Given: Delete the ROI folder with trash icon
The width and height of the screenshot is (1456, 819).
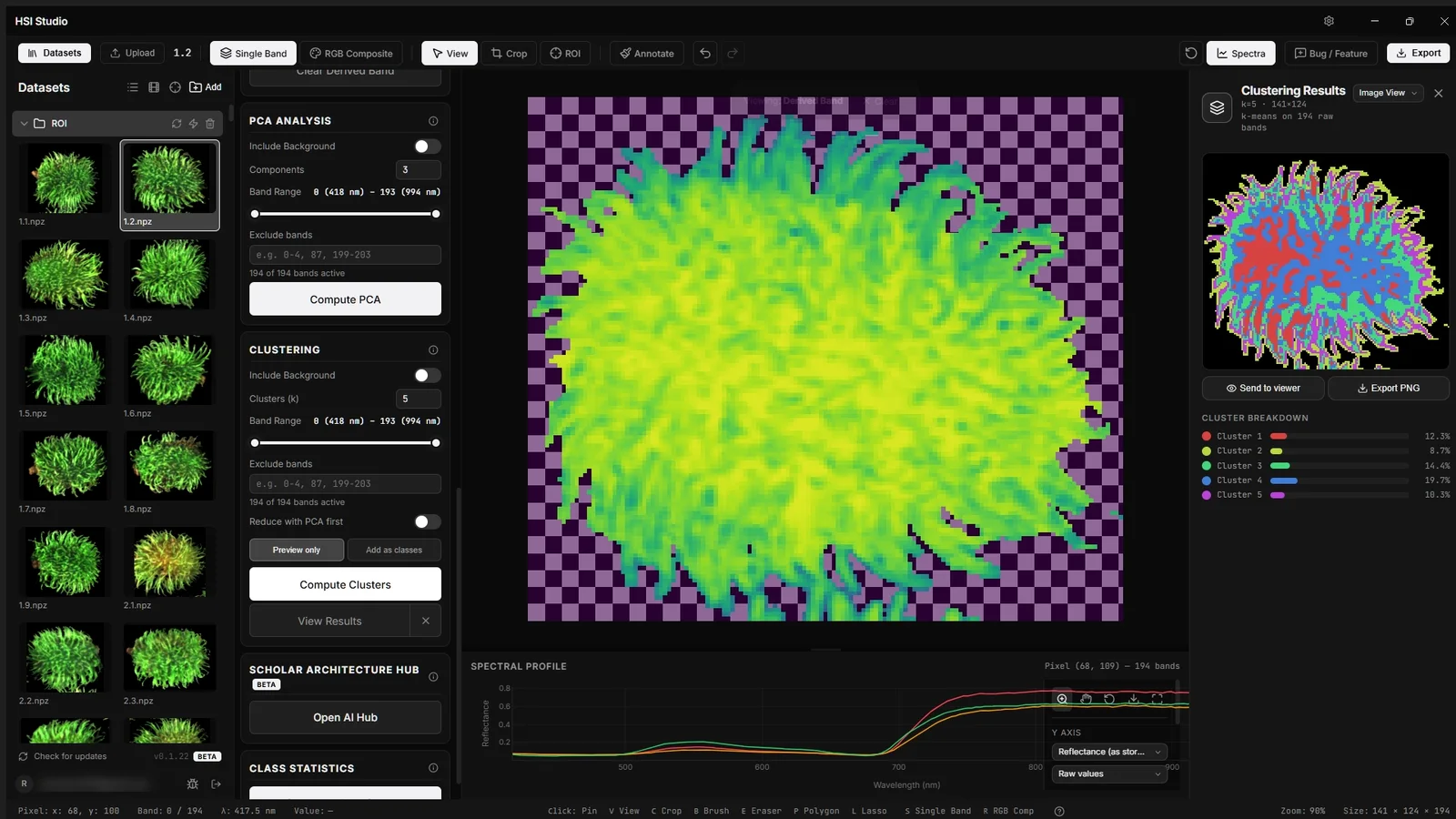Looking at the screenshot, I should pos(210,123).
